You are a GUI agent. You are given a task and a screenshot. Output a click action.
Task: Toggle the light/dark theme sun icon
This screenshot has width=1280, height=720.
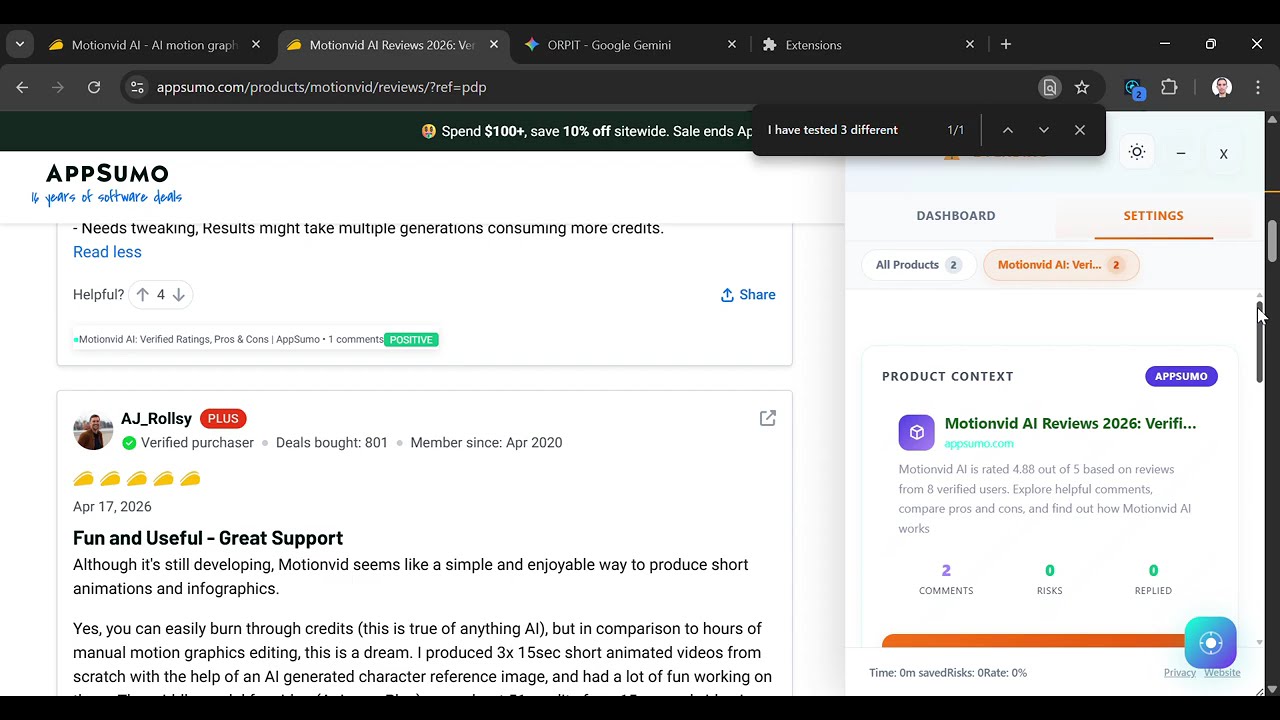(x=1137, y=152)
